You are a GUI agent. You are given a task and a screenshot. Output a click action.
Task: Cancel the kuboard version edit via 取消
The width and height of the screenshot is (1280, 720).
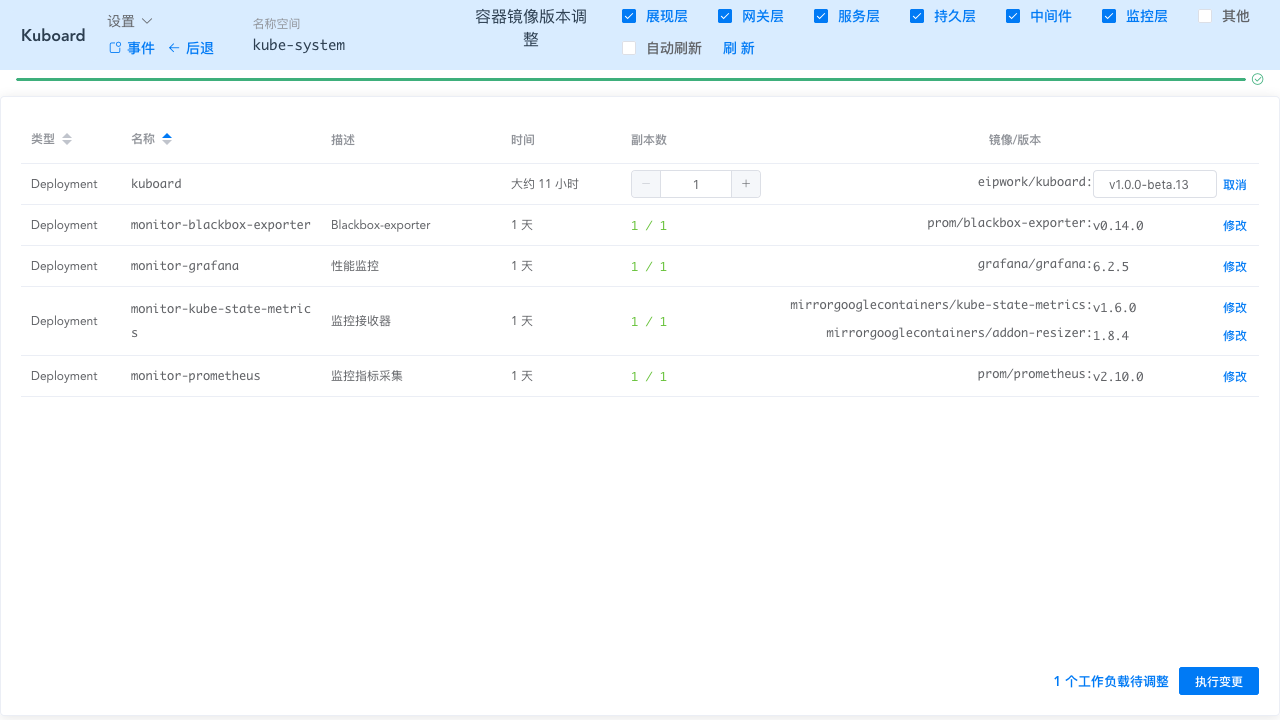click(1235, 185)
